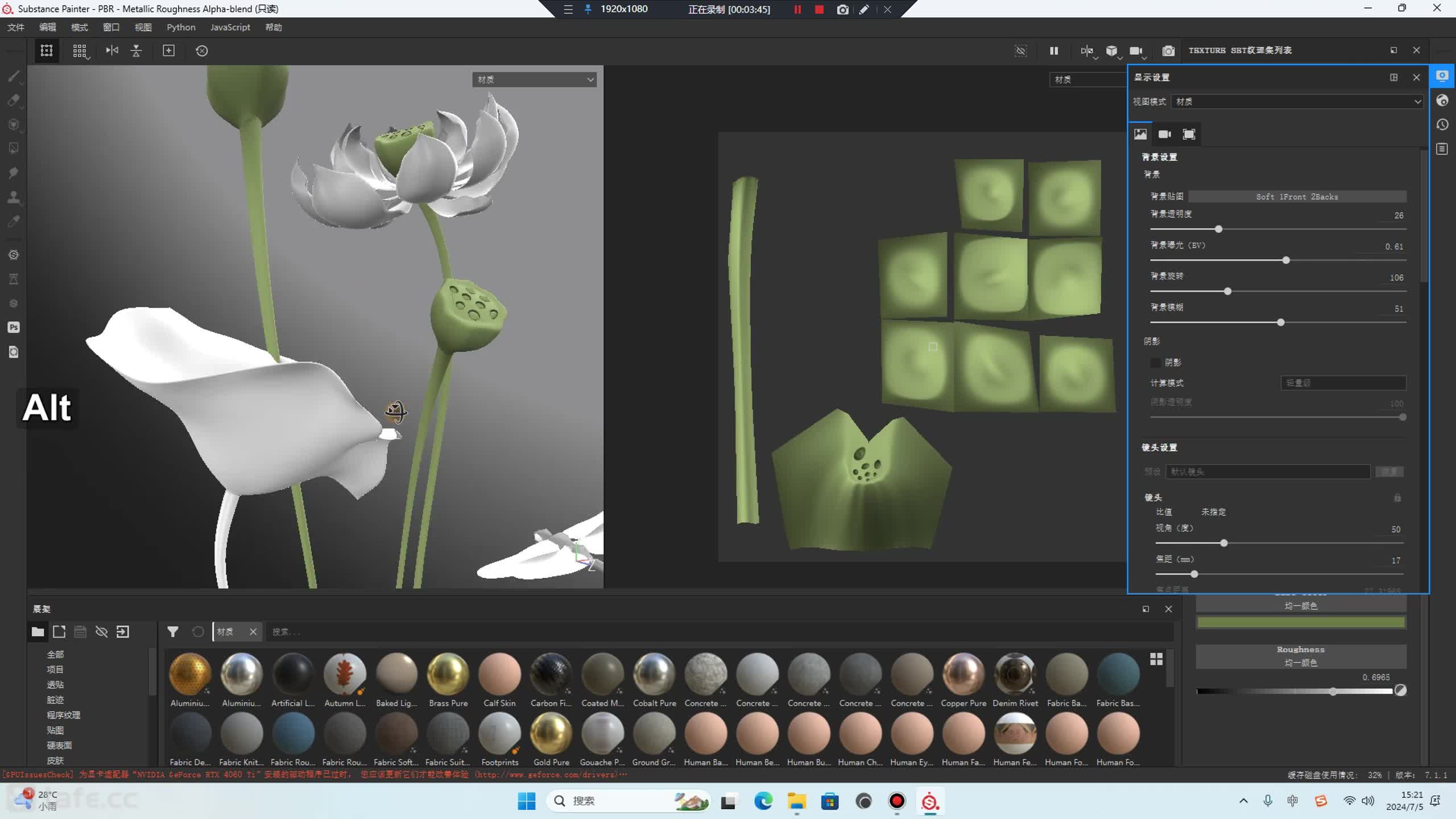Toggle shelf hidden items eye icon
Image resolution: width=1456 pixels, height=819 pixels.
coord(102,632)
